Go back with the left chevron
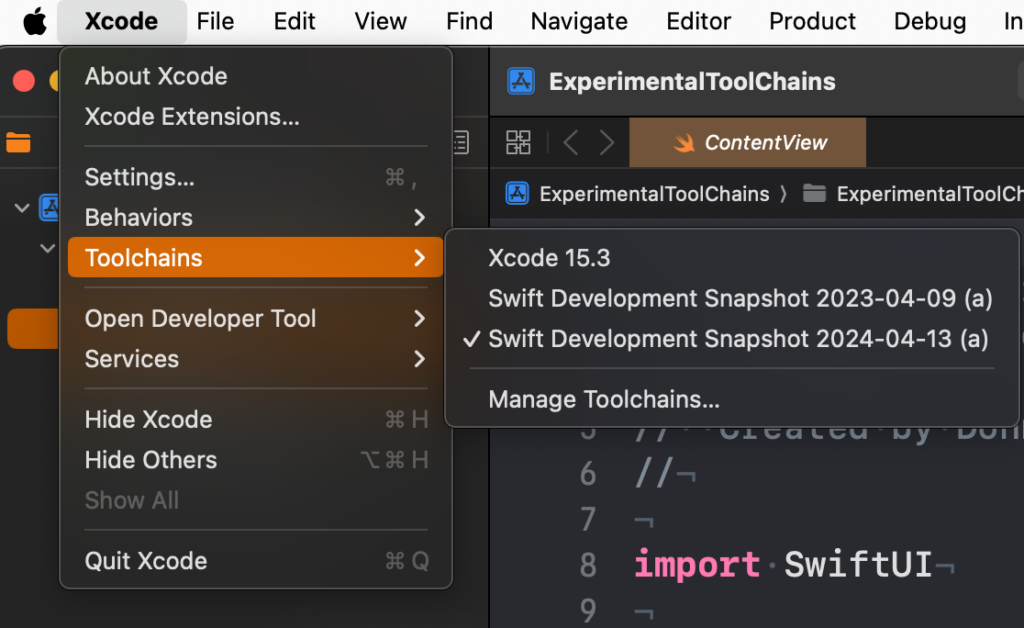This screenshot has width=1024, height=628. click(x=571, y=142)
